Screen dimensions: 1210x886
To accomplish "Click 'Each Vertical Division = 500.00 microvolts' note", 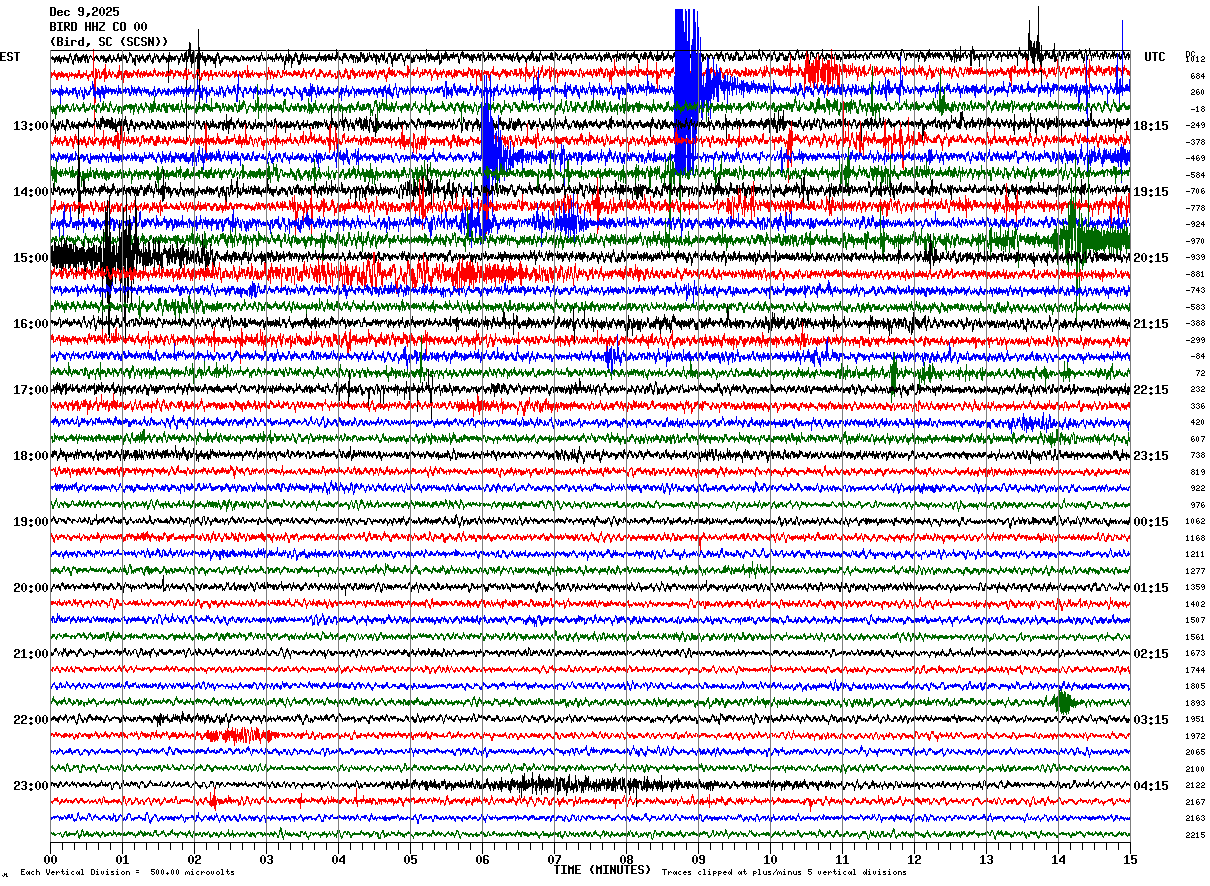I will tap(127, 873).
